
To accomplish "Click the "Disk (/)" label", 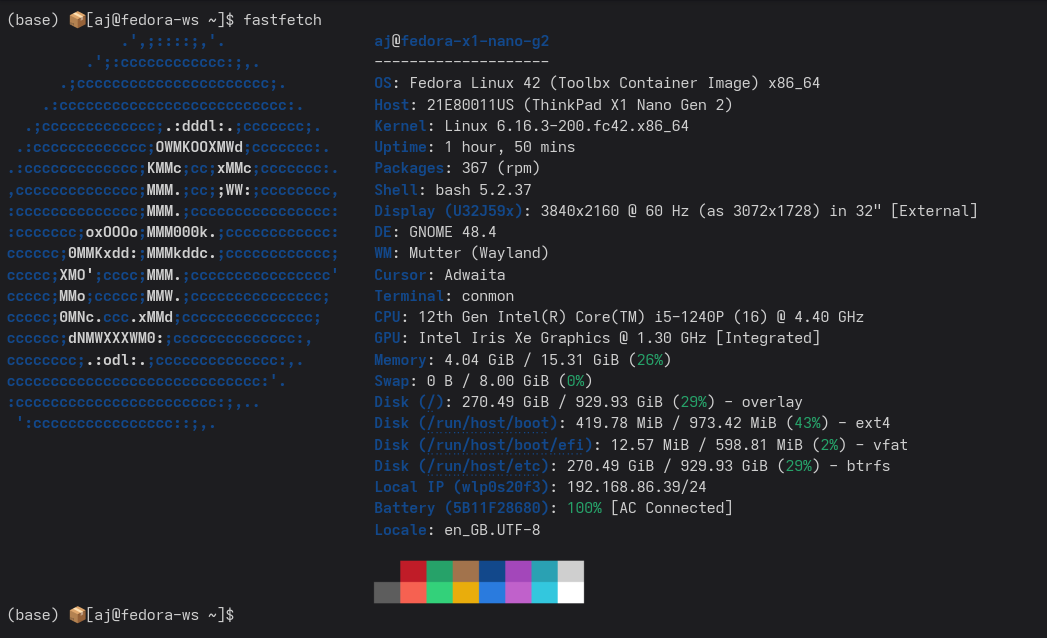I will click(409, 402).
